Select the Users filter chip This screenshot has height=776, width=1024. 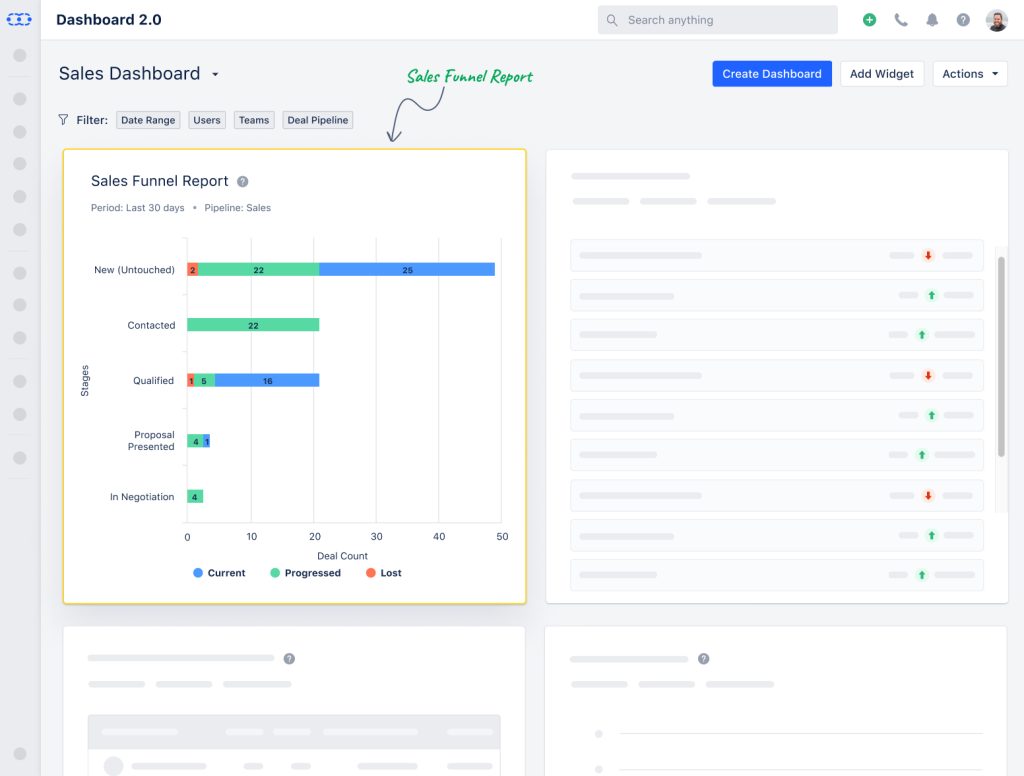pos(206,119)
